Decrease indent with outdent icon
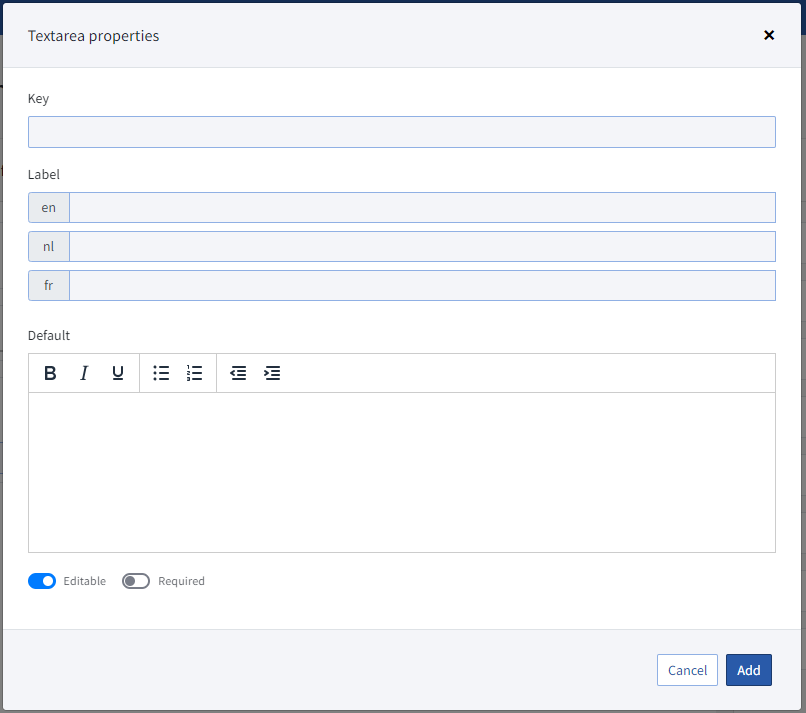This screenshot has height=713, width=806. 238,373
